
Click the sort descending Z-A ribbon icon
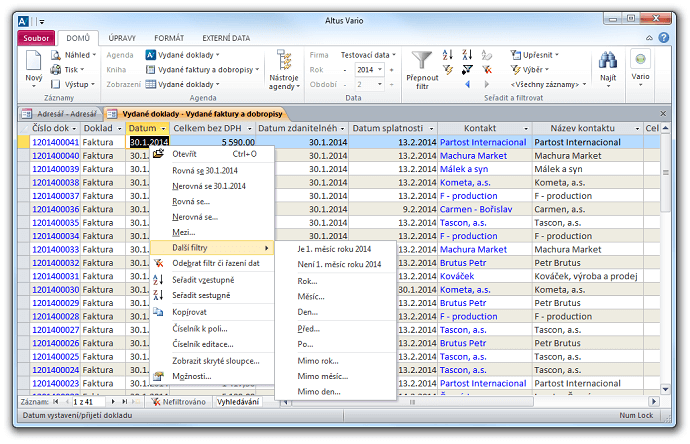467,55
